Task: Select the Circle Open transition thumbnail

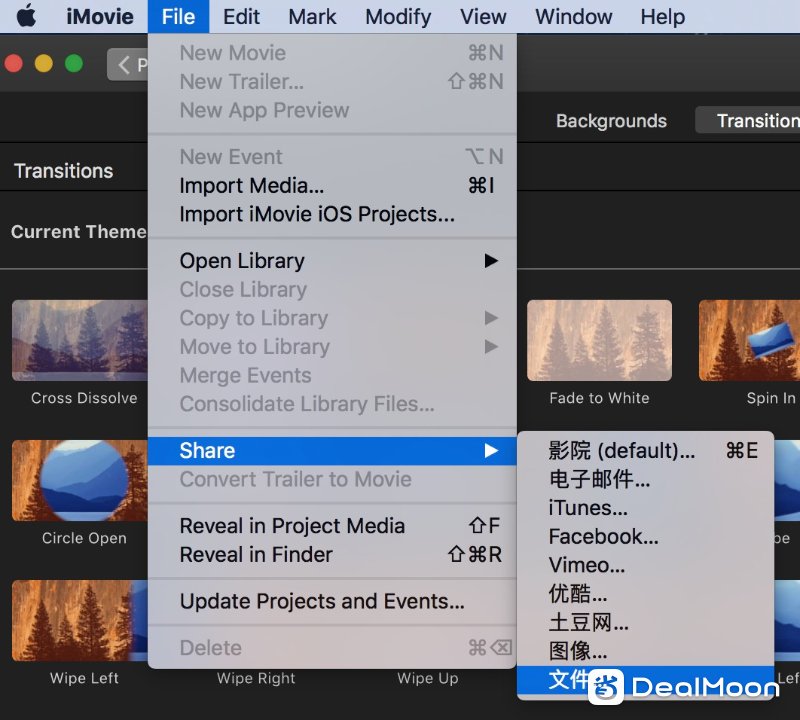Action: click(x=80, y=480)
